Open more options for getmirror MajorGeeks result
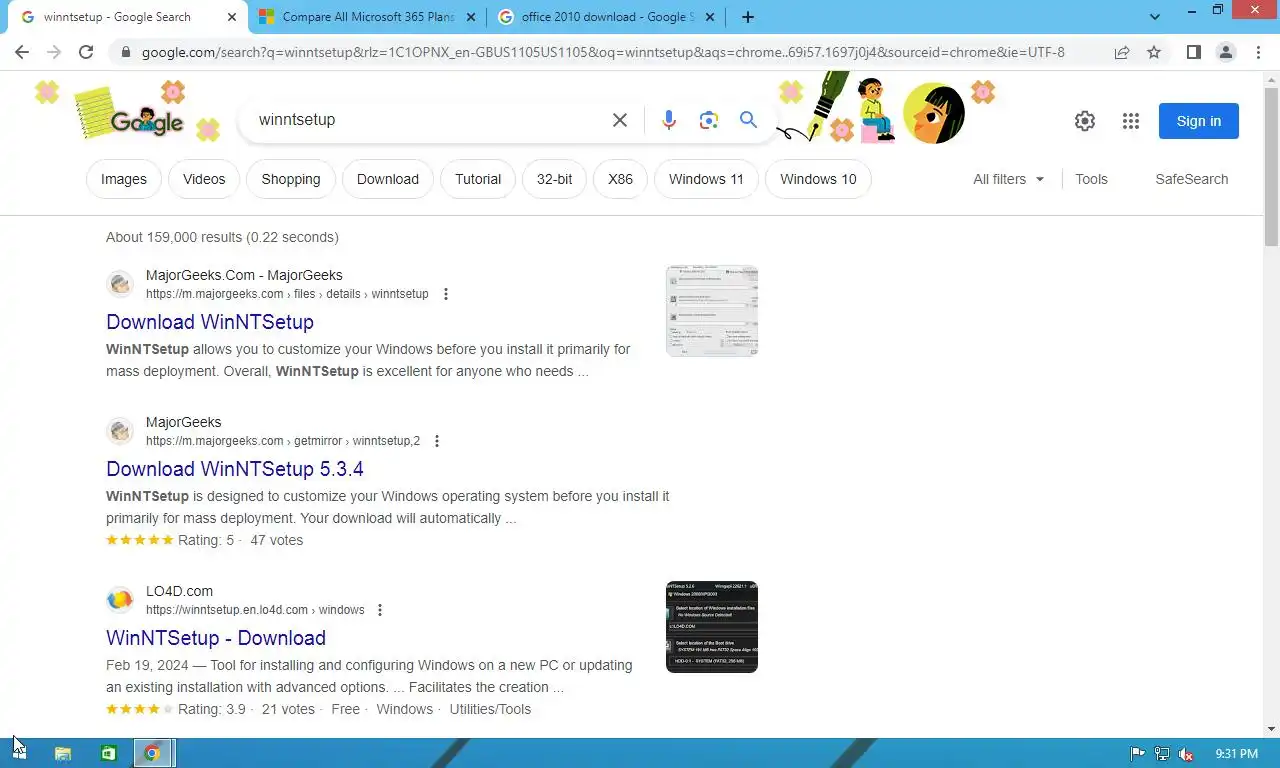Image resolution: width=1280 pixels, height=768 pixels. pyautogui.click(x=437, y=441)
